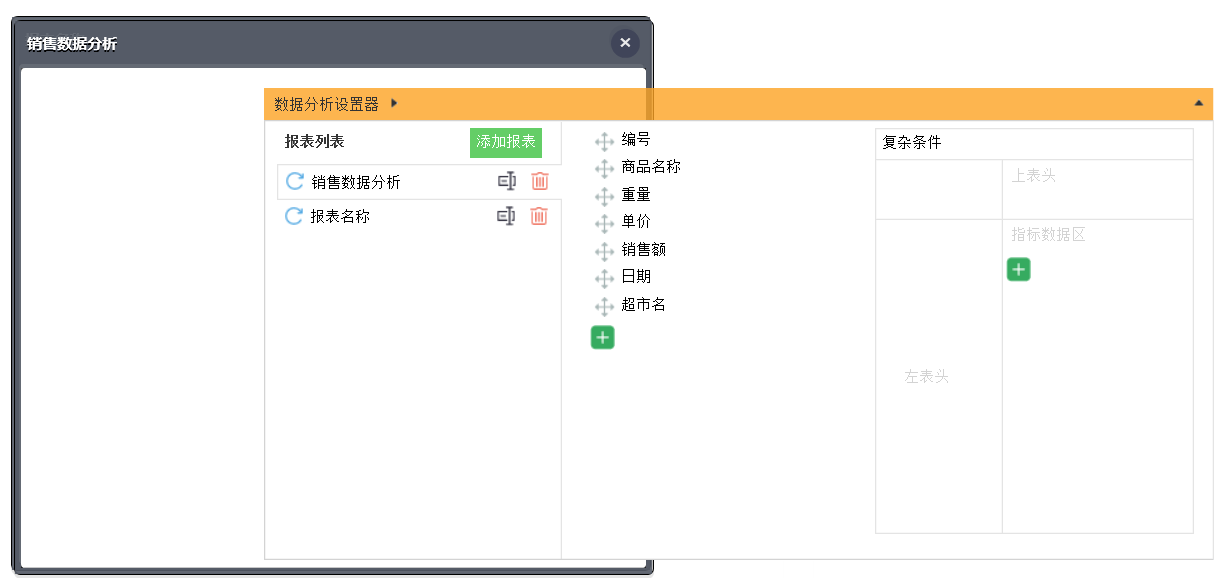Click the 报表列表 heading

[314, 142]
